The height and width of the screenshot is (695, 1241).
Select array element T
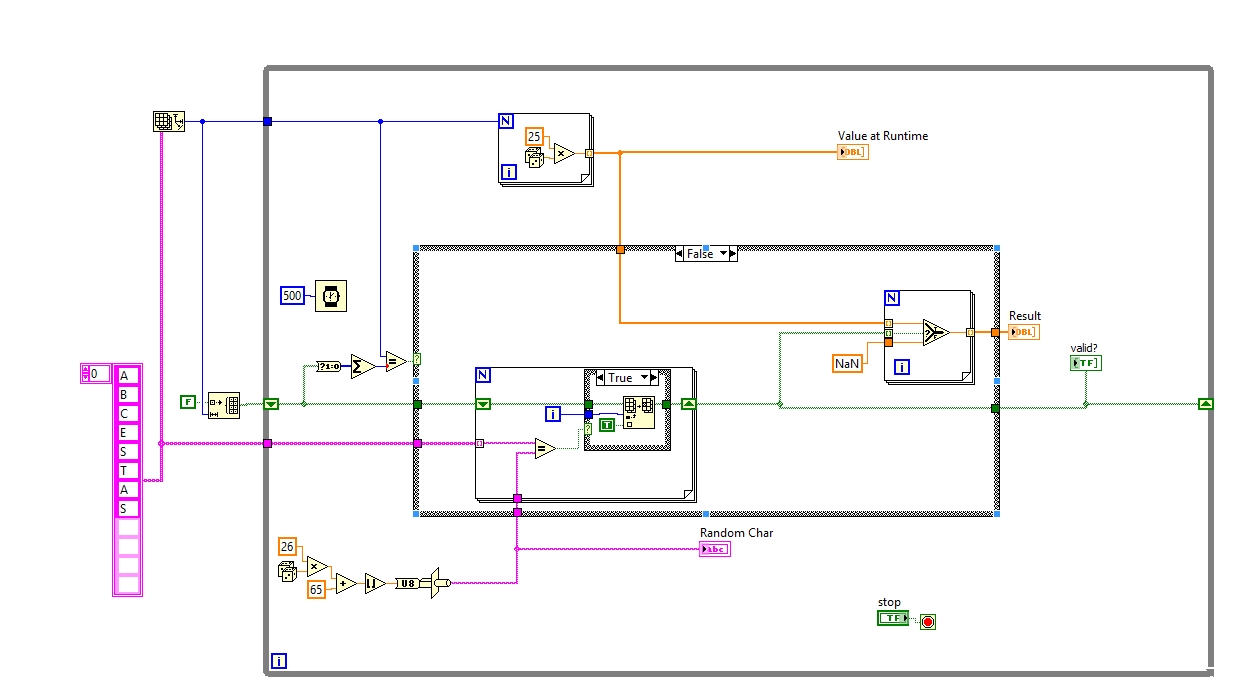(128, 471)
